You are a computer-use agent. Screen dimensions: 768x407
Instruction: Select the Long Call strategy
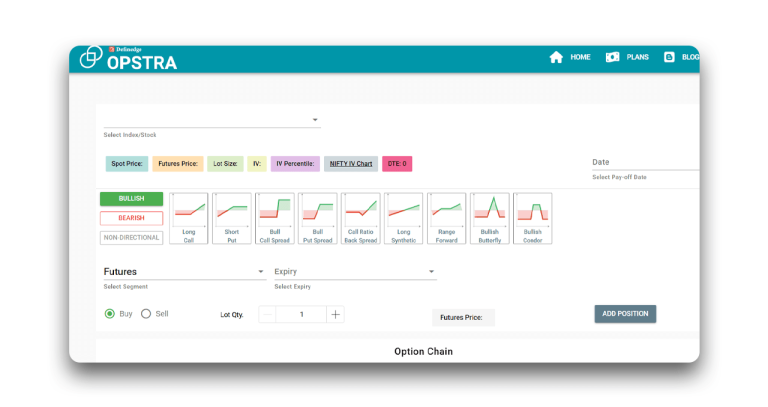point(189,218)
